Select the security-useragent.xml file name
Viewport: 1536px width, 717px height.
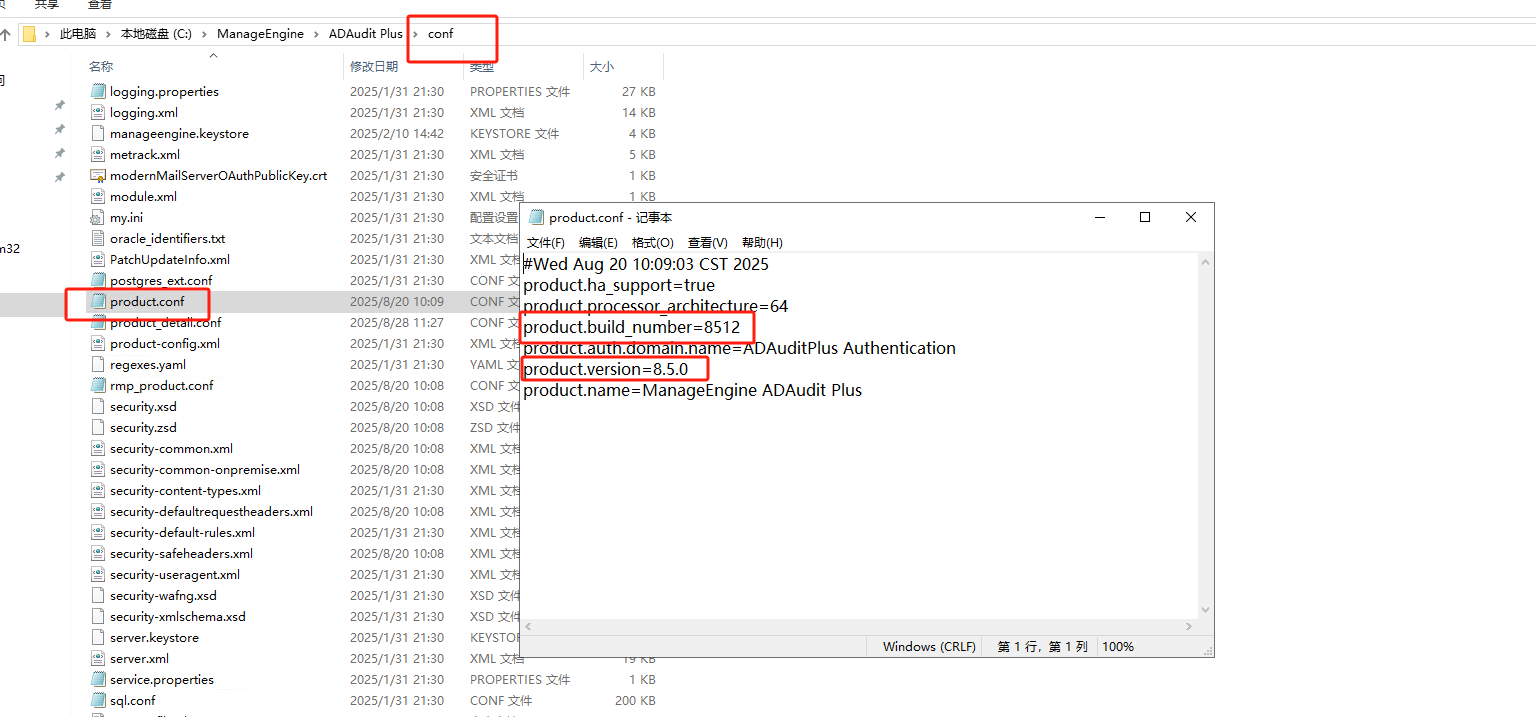coord(175,575)
